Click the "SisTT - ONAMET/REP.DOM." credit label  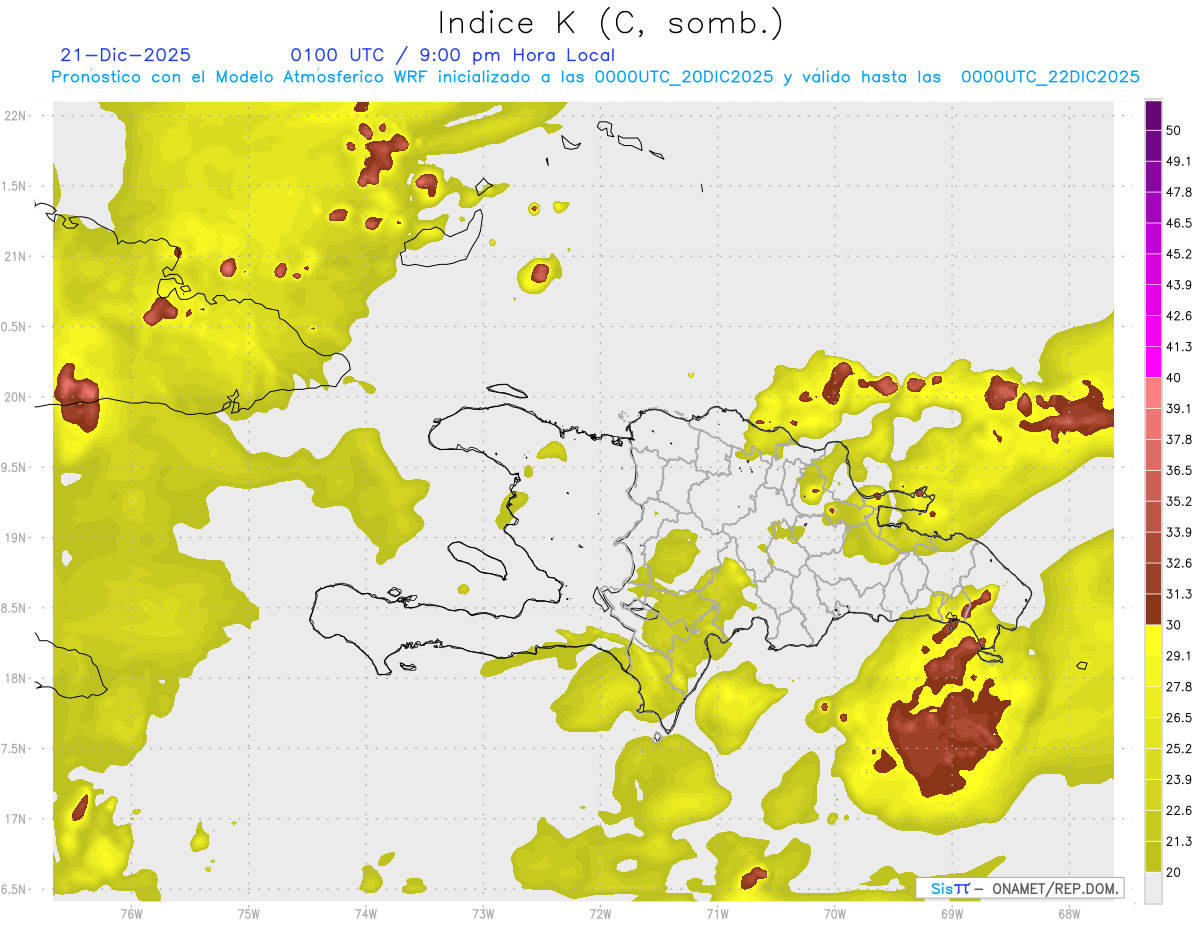tap(1021, 888)
